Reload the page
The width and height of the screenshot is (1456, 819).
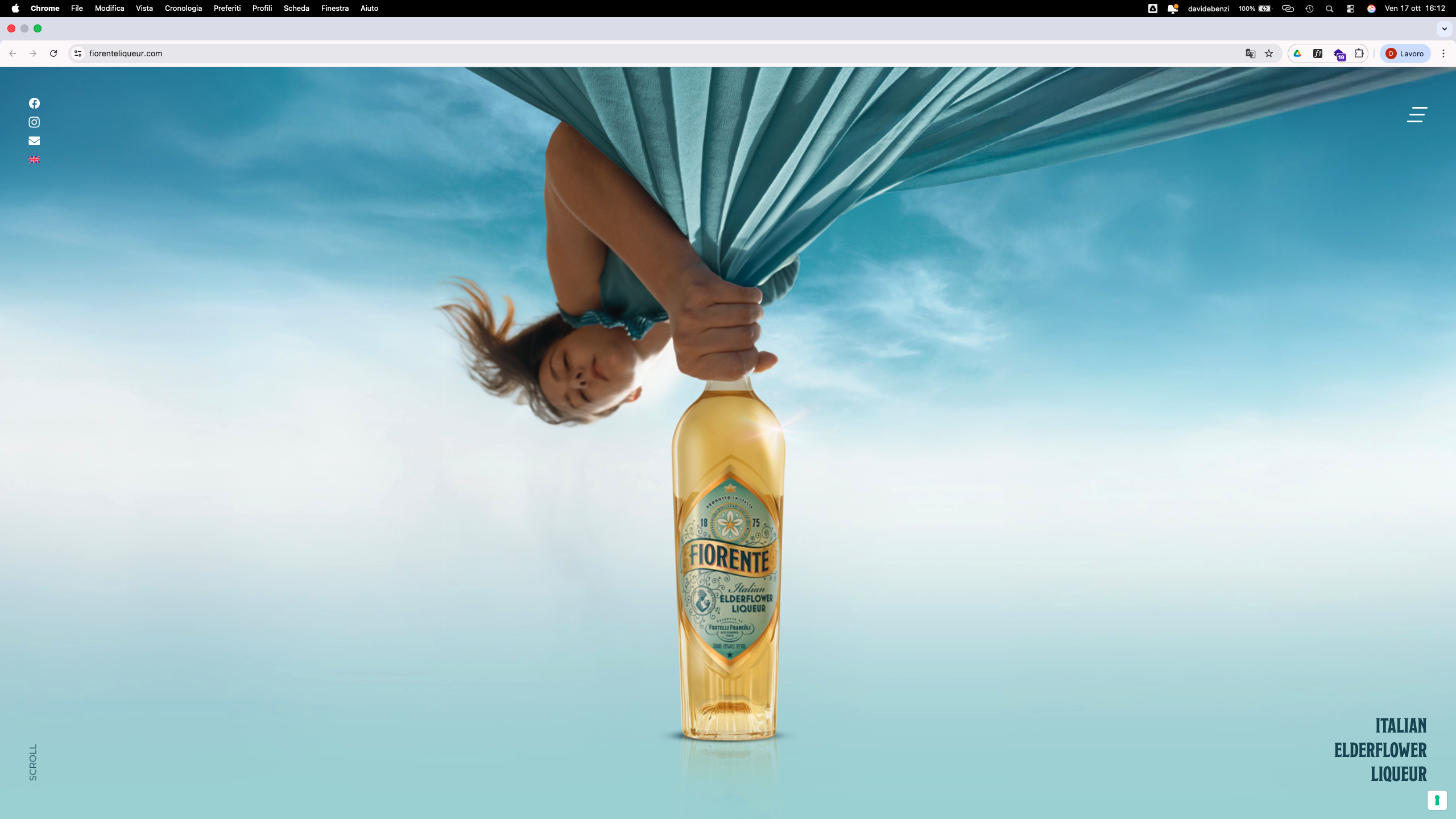coord(53,53)
